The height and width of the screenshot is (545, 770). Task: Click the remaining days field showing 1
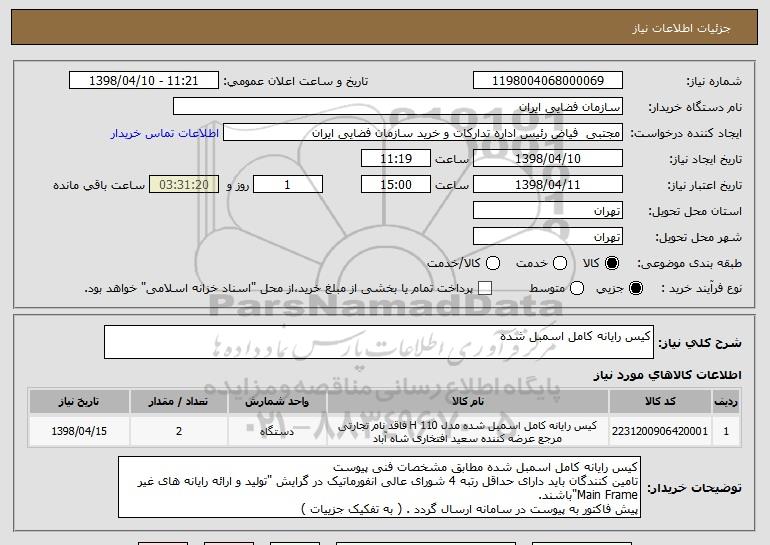pos(288,185)
